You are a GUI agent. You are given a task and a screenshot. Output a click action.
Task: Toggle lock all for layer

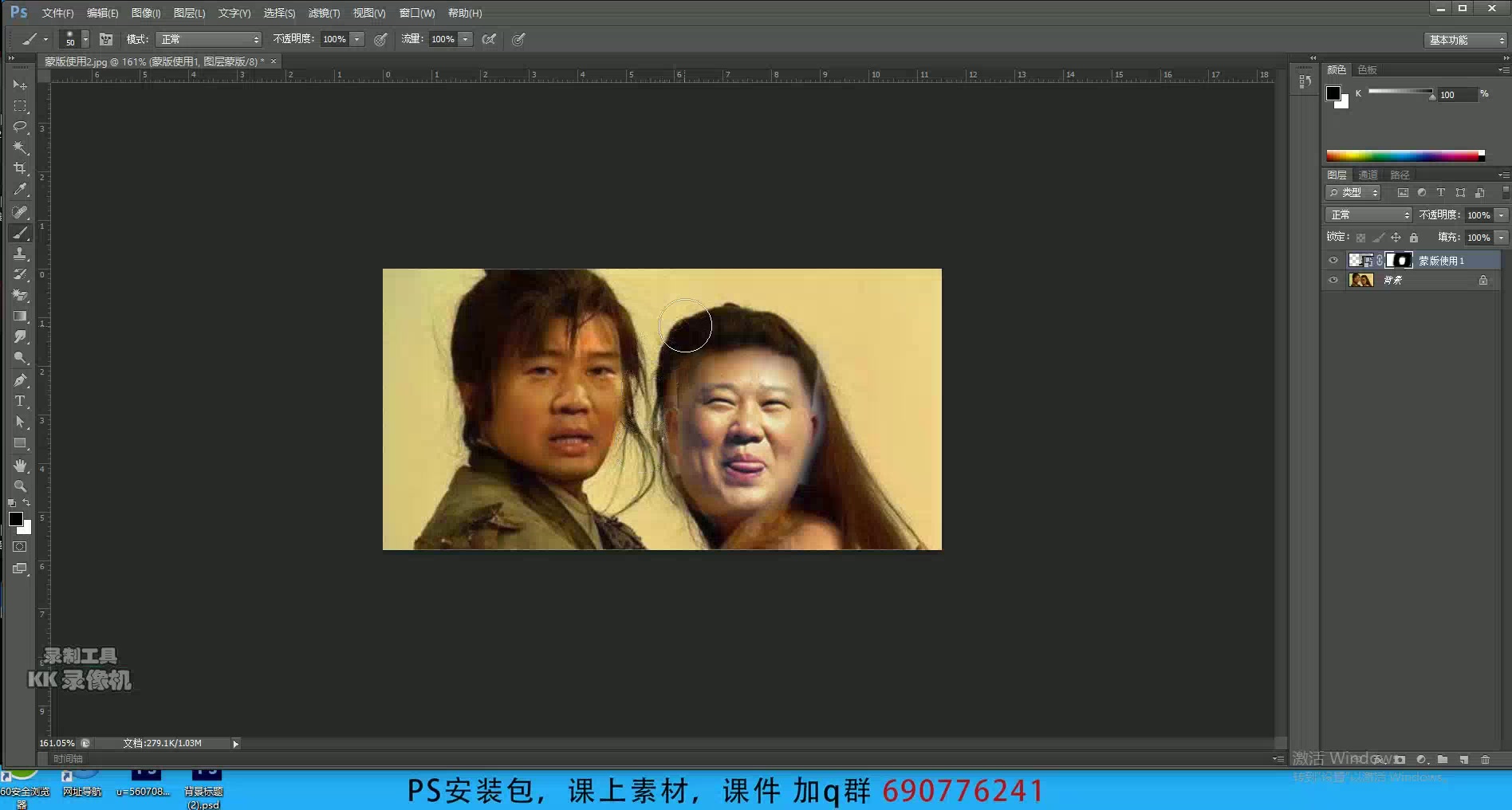pyautogui.click(x=1413, y=238)
